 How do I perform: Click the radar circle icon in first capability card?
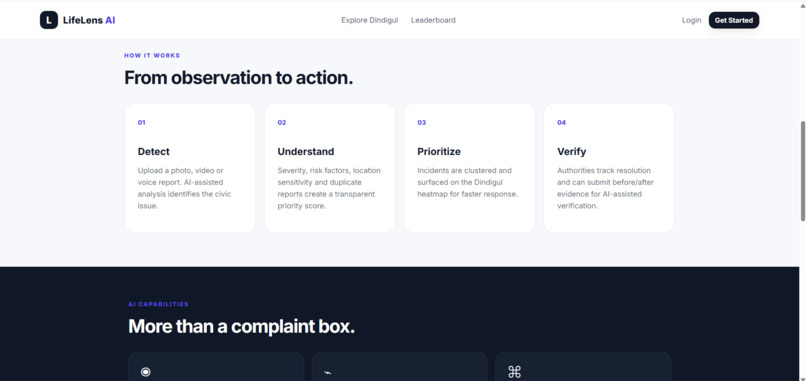[146, 372]
